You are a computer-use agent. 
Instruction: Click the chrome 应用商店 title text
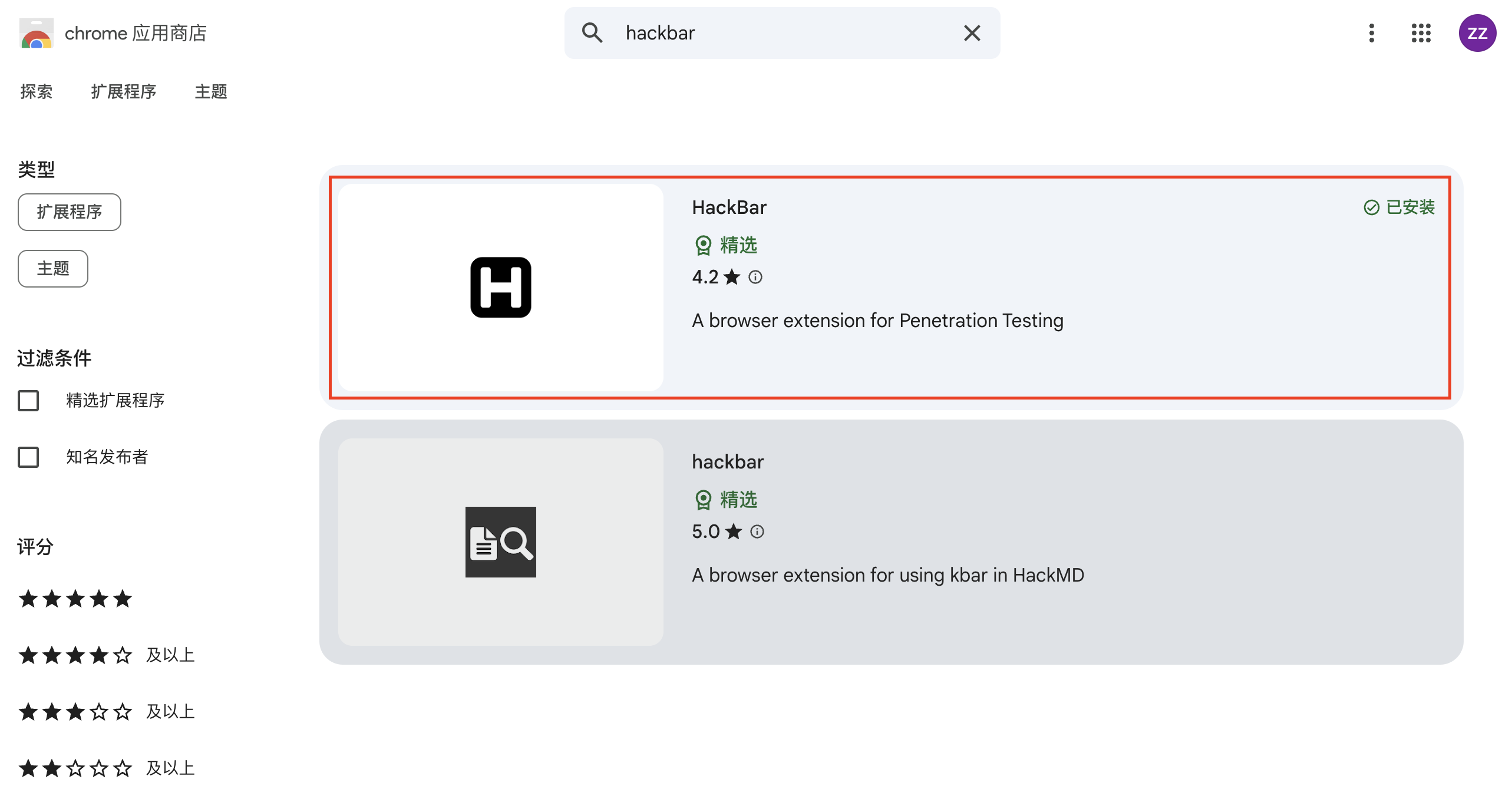[x=136, y=33]
